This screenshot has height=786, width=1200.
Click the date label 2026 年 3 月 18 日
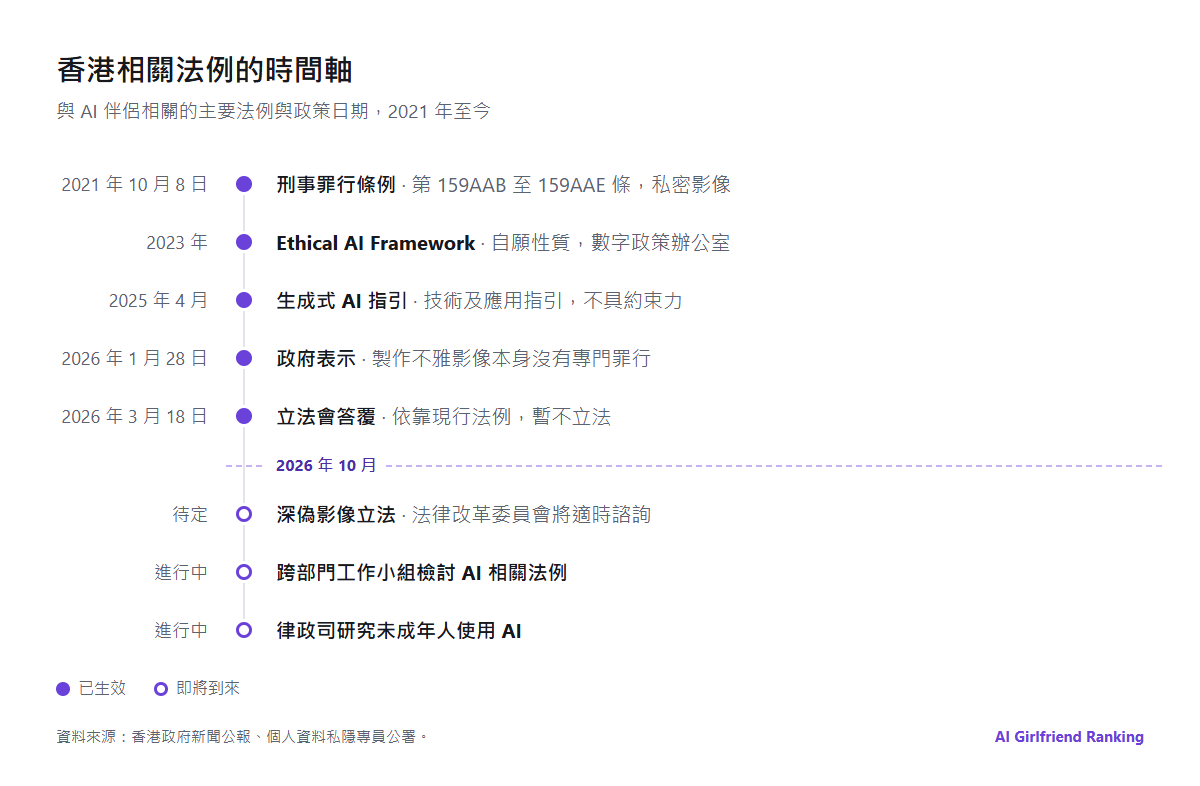(x=134, y=416)
